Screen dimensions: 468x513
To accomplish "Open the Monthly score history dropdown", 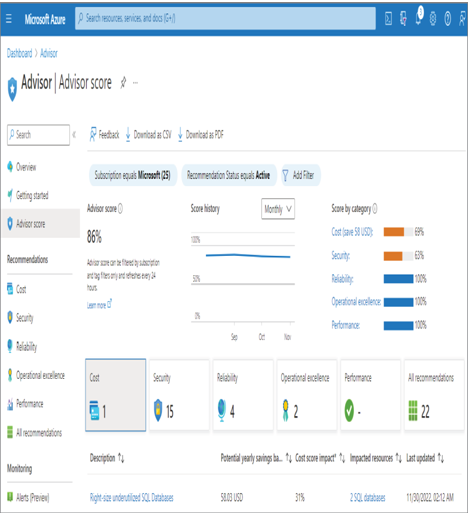I will click(278, 209).
